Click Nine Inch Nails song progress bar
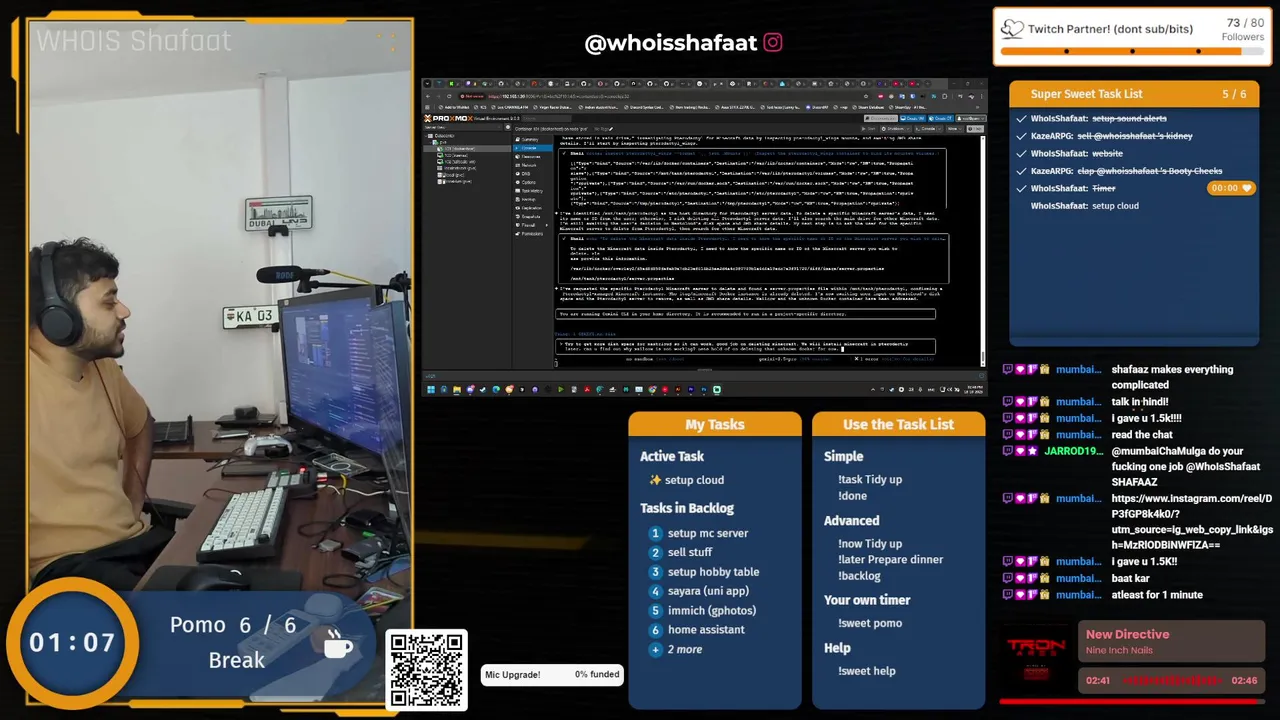 [x=1133, y=700]
